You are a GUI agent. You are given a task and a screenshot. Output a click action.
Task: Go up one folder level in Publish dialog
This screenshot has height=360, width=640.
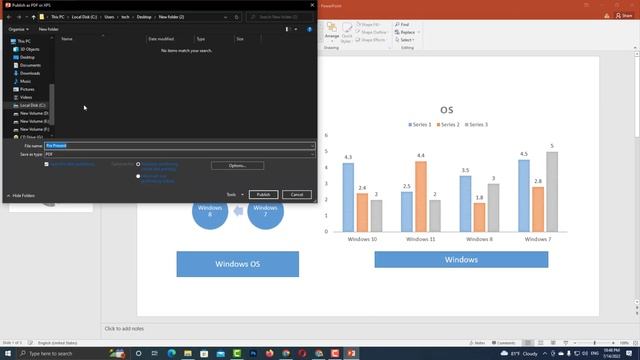pyautogui.click(x=33, y=17)
